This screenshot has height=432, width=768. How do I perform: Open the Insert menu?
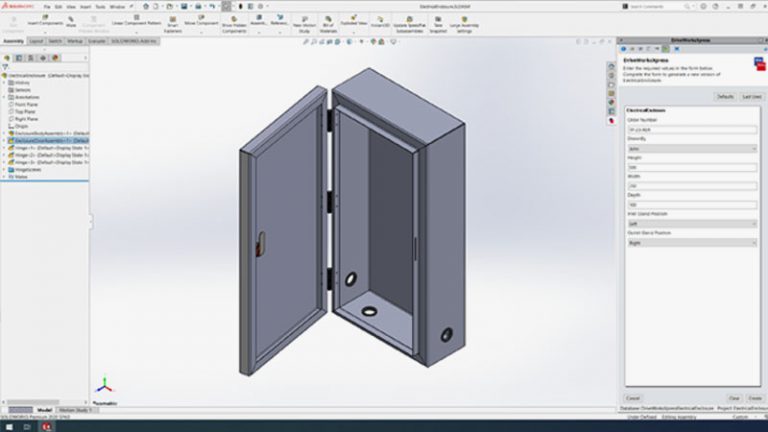click(x=86, y=7)
